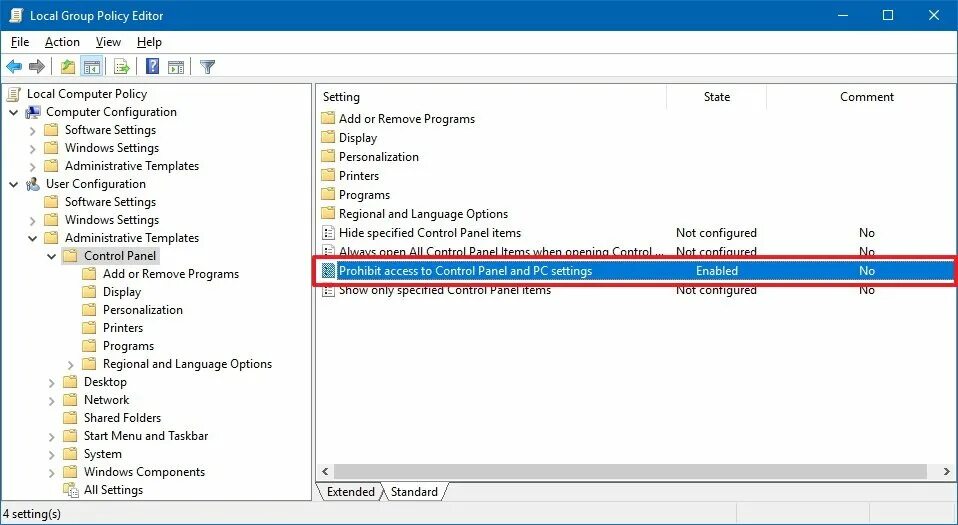Select 'Always open All Control Panel Items' setting
958x525 pixels.
(x=501, y=252)
